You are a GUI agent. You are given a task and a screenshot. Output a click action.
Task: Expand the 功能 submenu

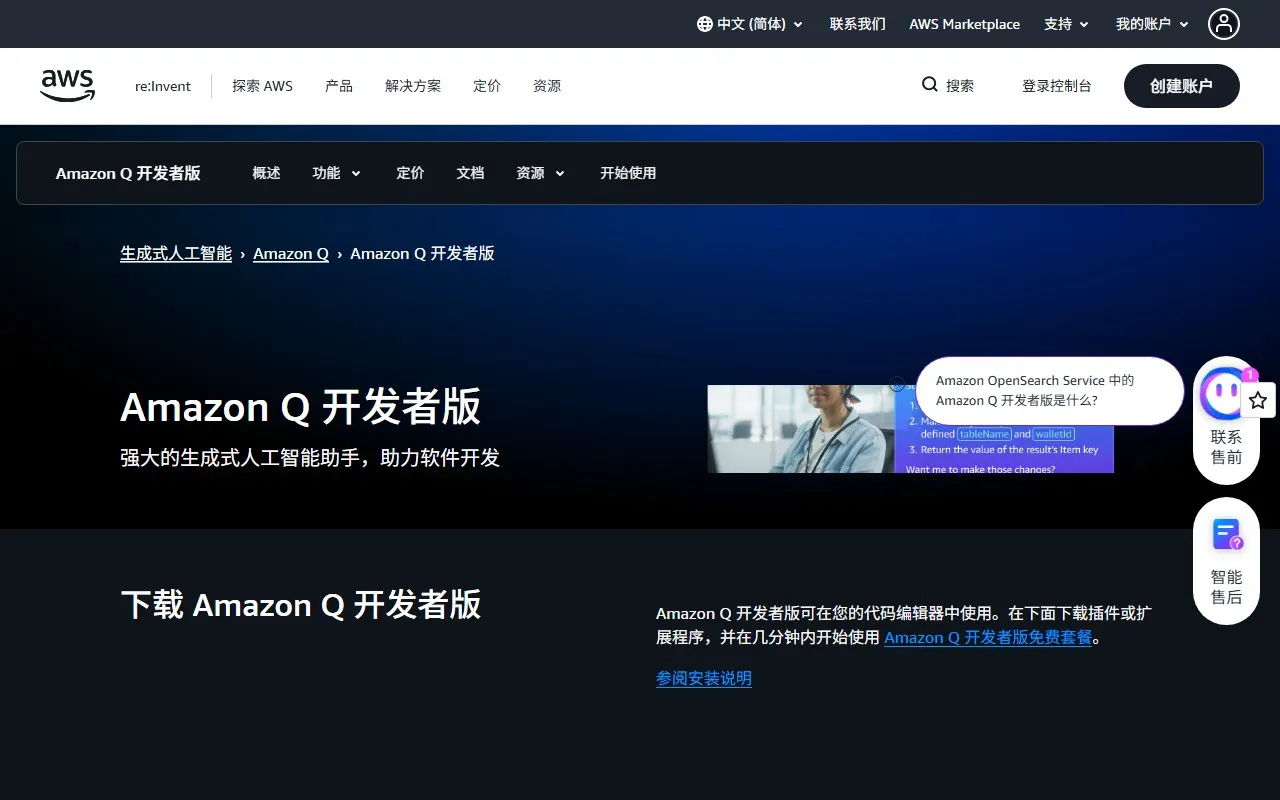point(336,173)
